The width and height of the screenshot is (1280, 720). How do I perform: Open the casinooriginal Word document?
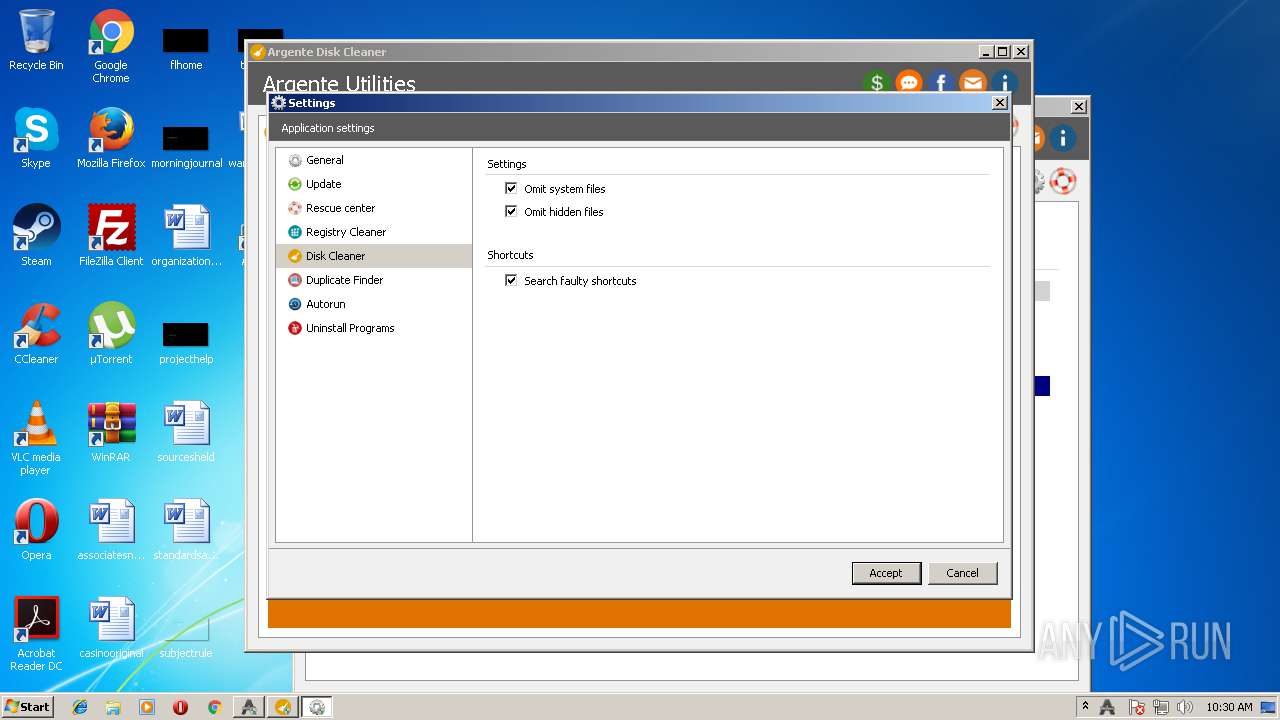[111, 628]
